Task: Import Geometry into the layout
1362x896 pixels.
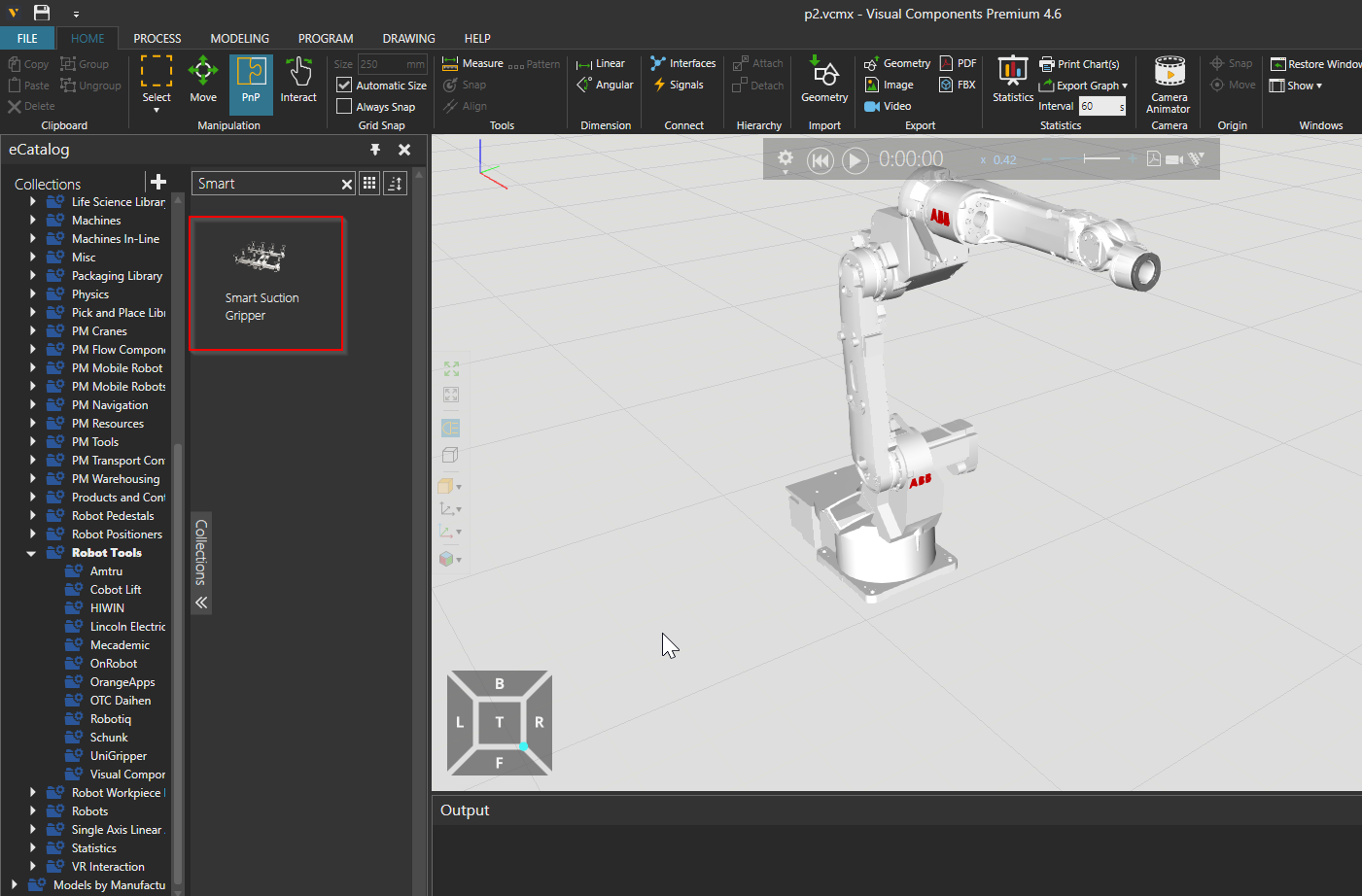Action: [824, 80]
